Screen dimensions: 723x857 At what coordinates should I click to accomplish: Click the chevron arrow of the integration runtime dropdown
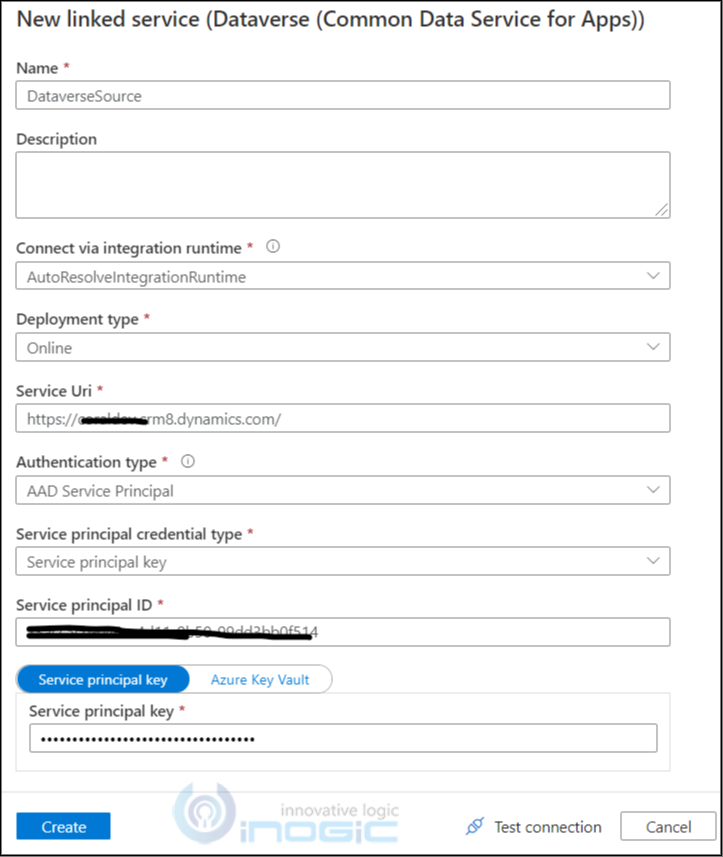tap(653, 275)
